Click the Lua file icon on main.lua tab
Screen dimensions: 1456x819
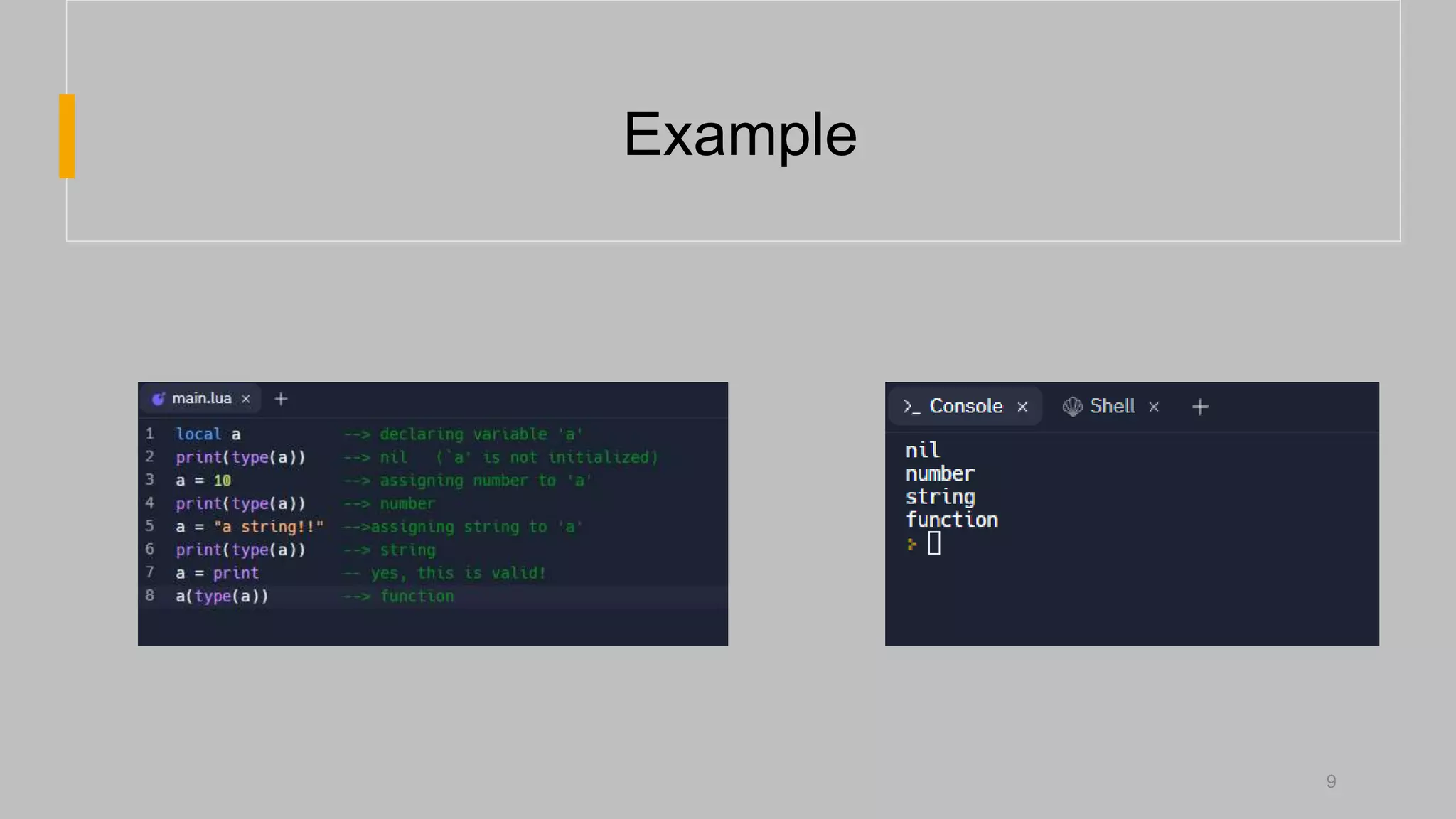point(159,399)
